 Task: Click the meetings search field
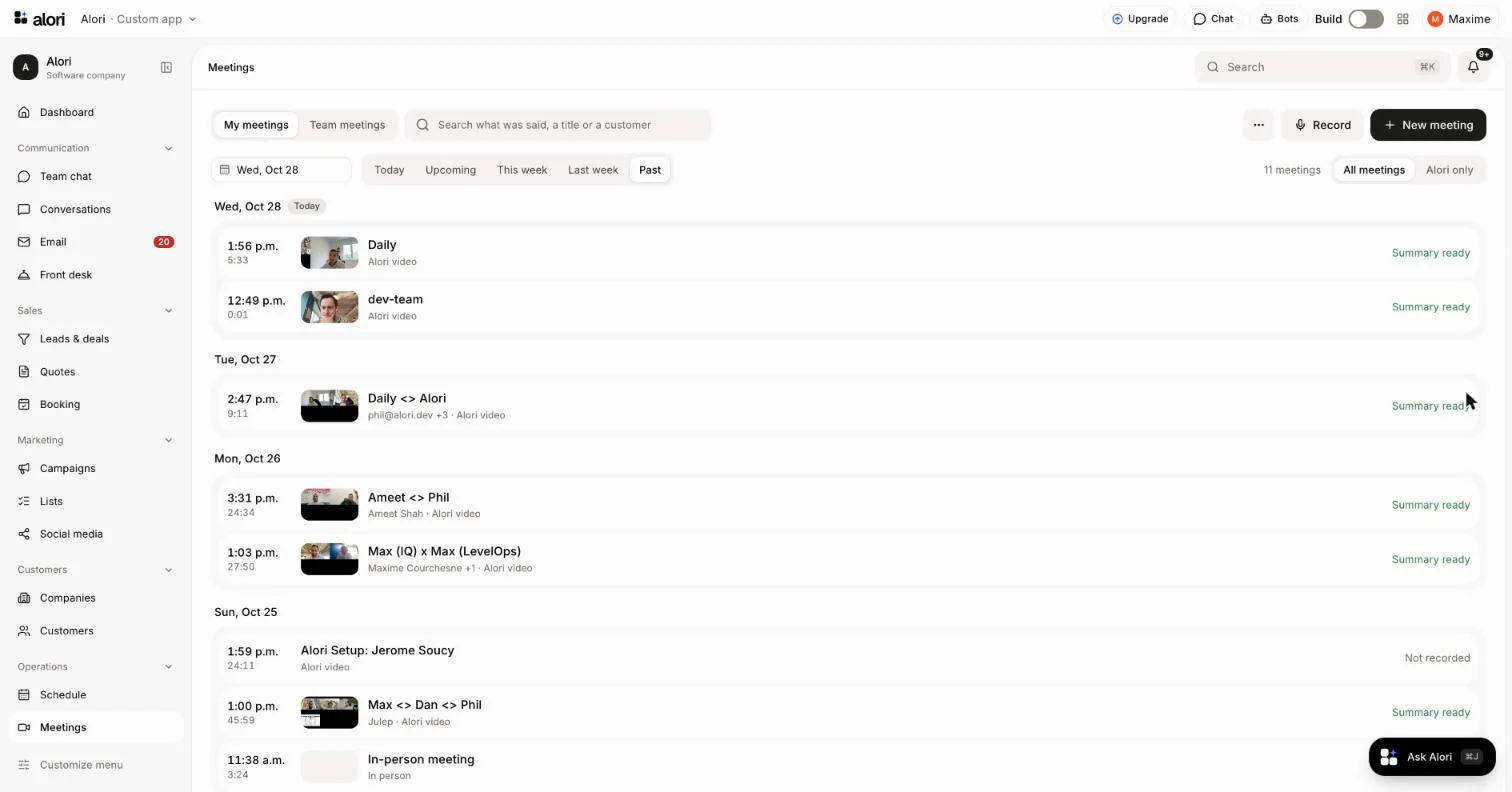coord(558,125)
